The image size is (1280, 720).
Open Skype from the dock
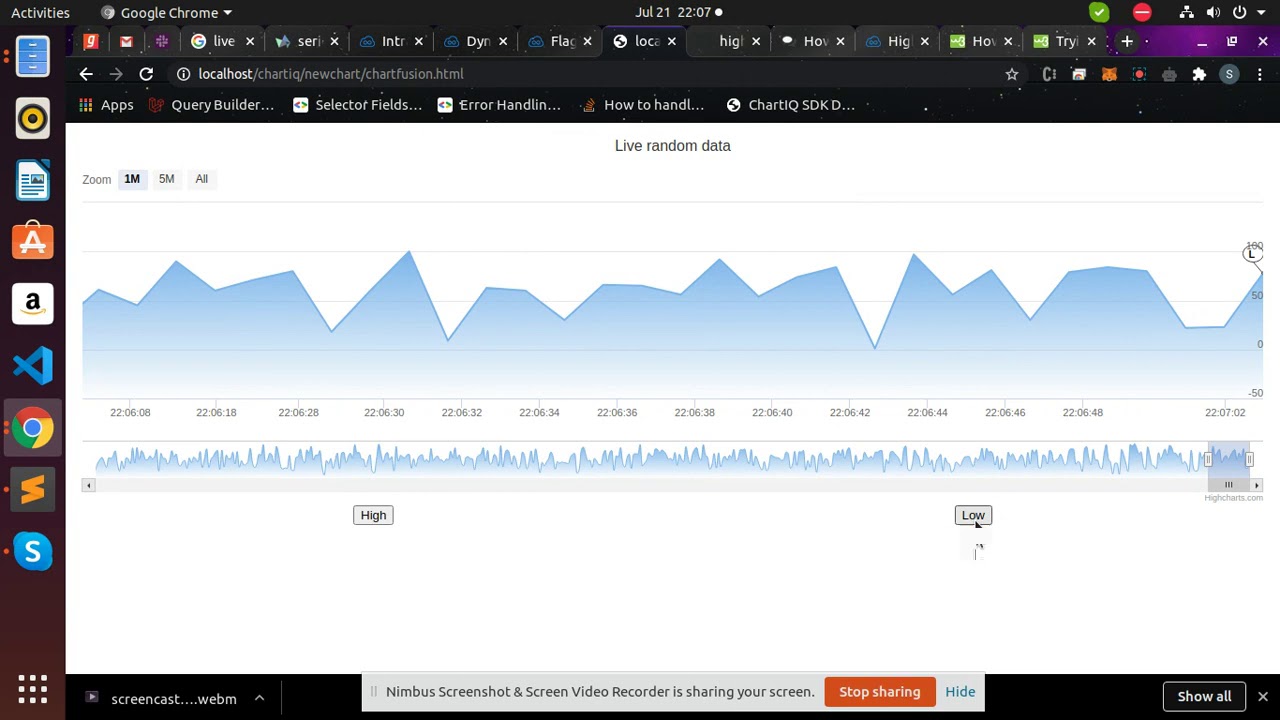click(32, 552)
